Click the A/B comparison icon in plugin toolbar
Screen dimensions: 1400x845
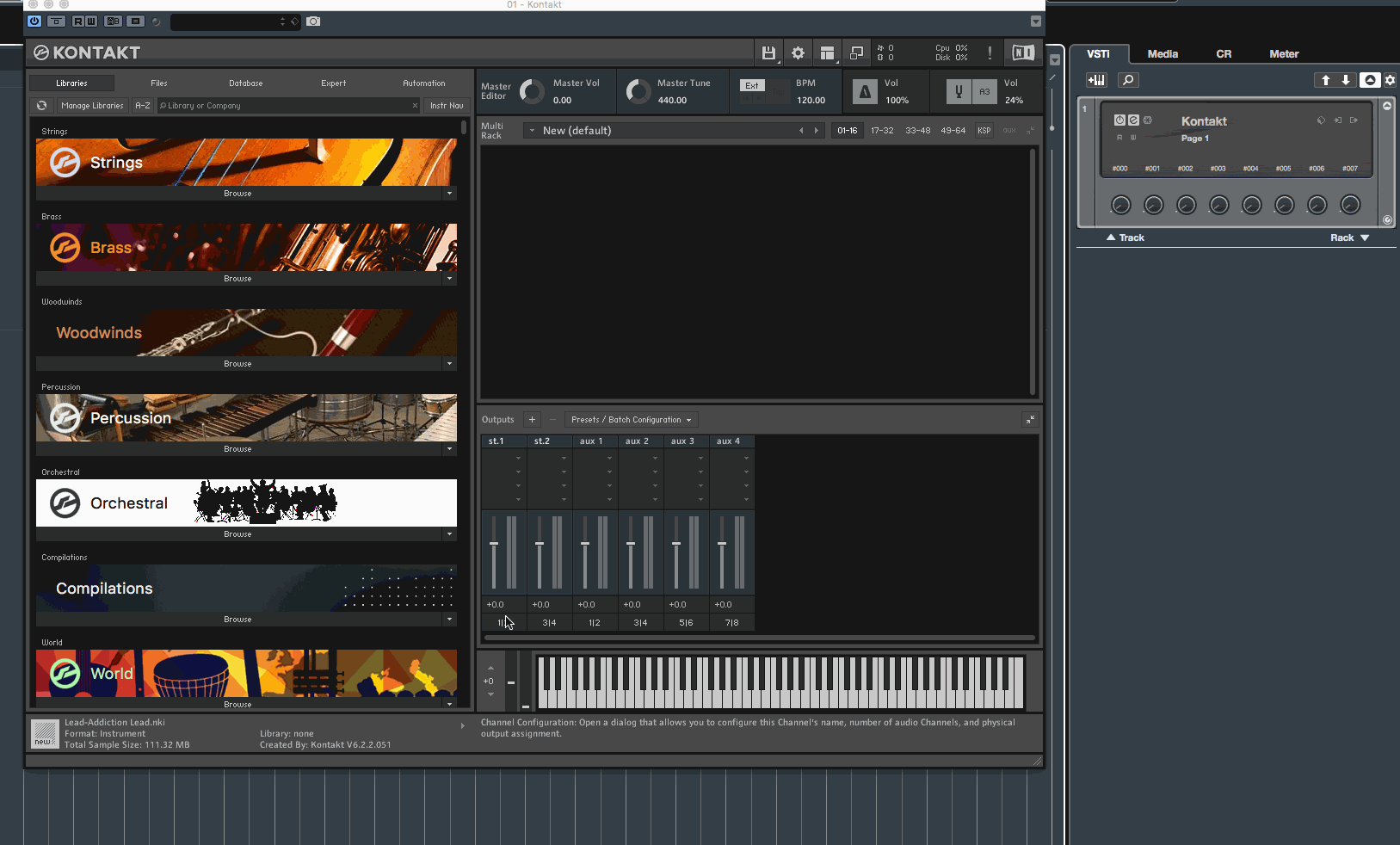pyautogui.click(x=113, y=22)
